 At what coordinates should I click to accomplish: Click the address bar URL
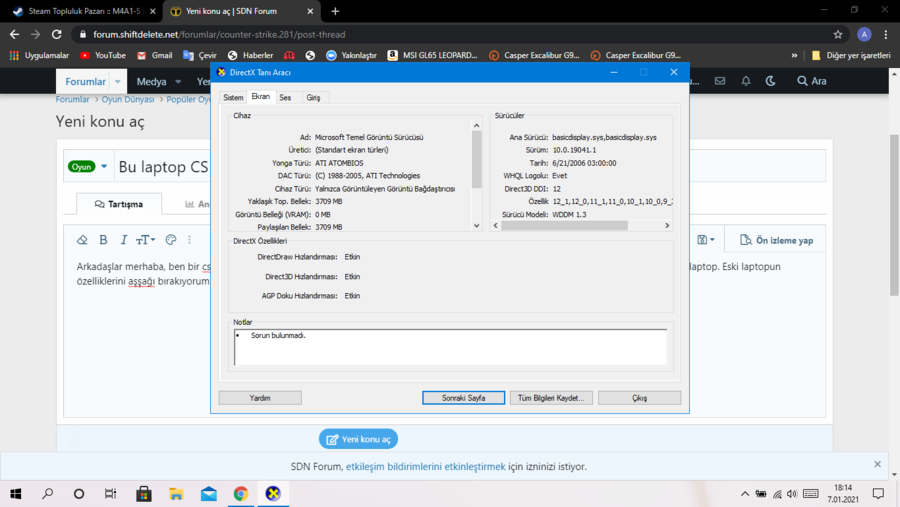click(219, 34)
